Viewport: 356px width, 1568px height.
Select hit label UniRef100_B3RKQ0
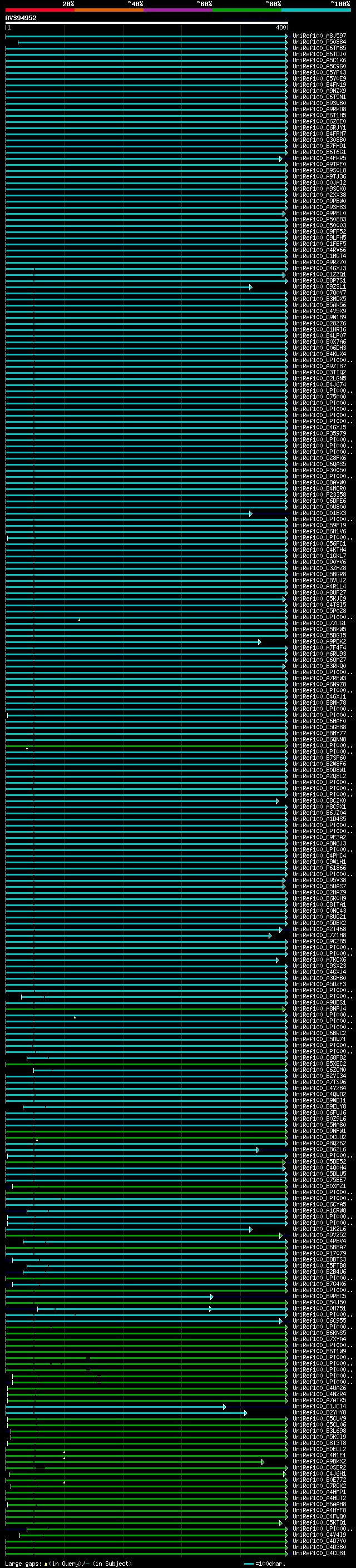coord(319,666)
